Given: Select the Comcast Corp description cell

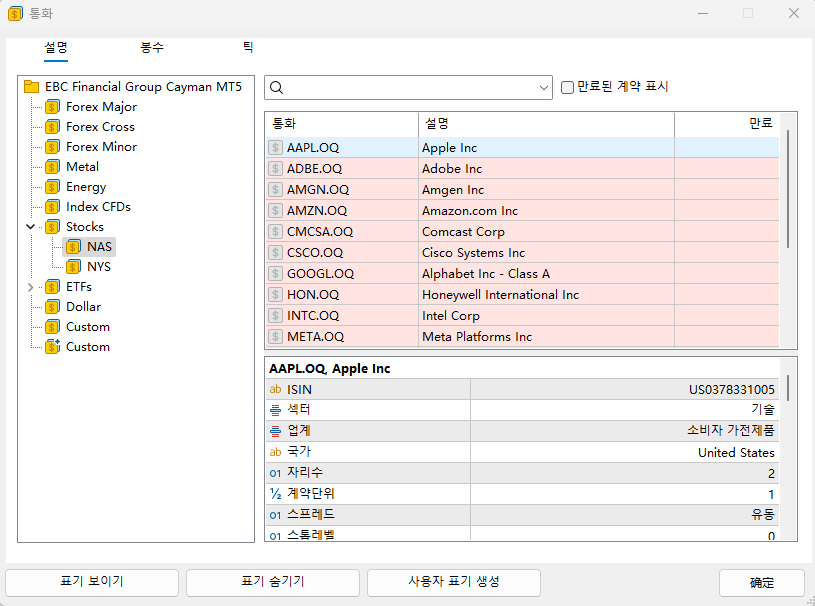Looking at the screenshot, I should pyautogui.click(x=546, y=232).
